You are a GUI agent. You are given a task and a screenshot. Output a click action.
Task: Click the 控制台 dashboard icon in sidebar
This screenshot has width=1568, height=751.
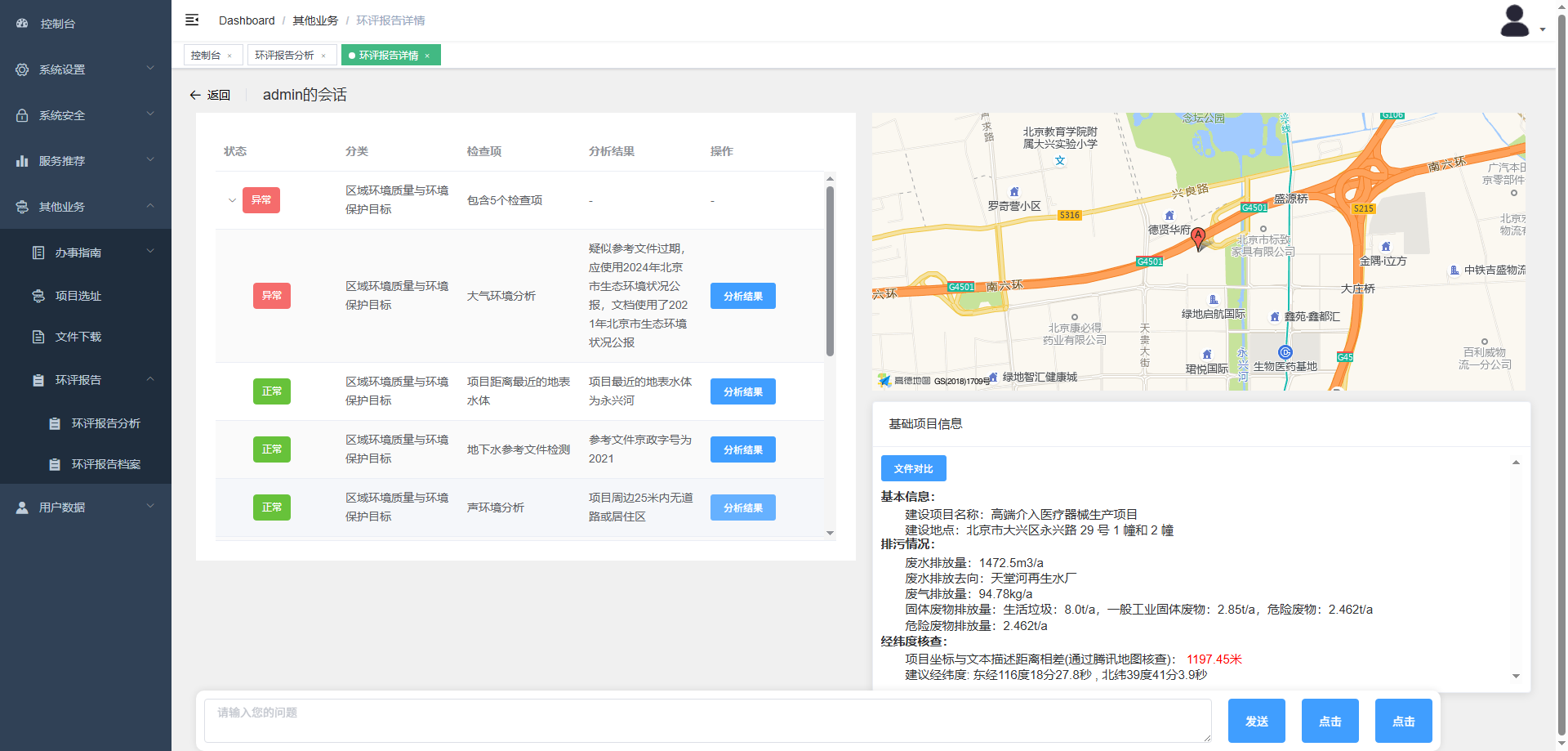tap(21, 24)
